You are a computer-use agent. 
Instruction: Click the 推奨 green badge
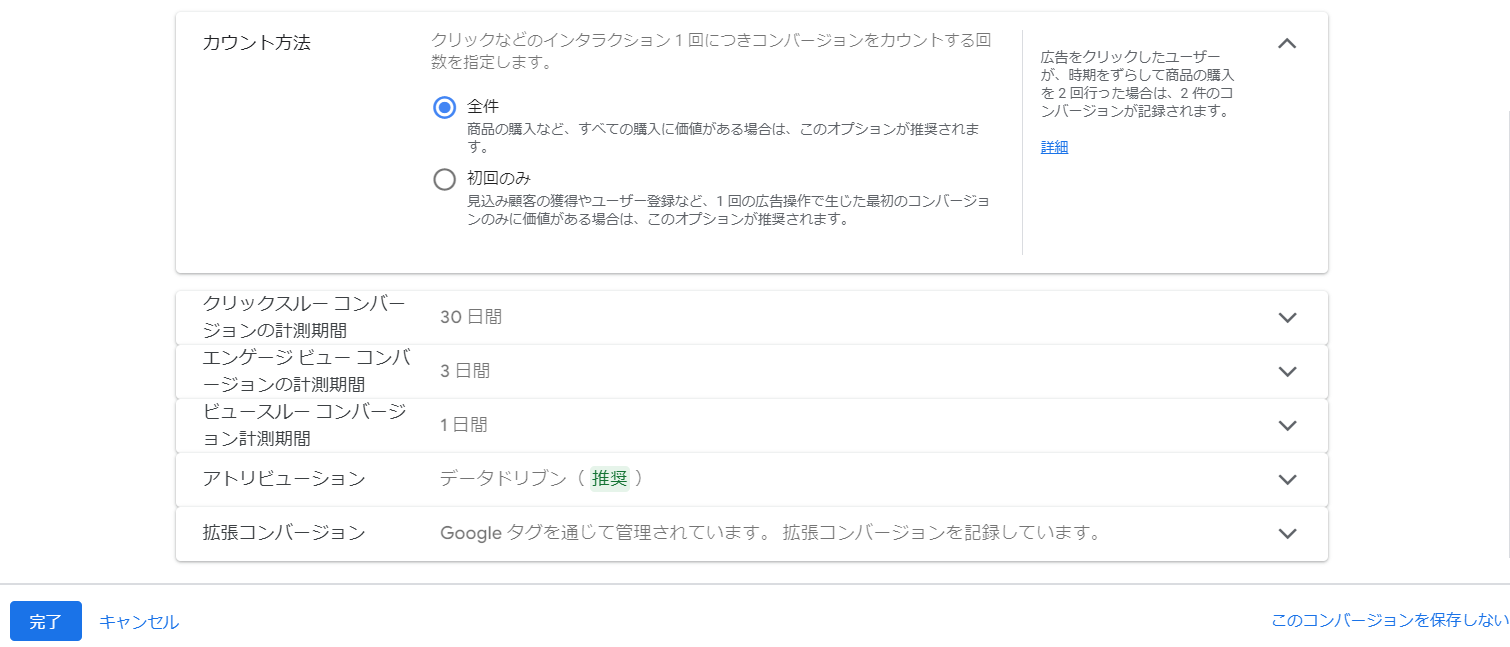(609, 479)
